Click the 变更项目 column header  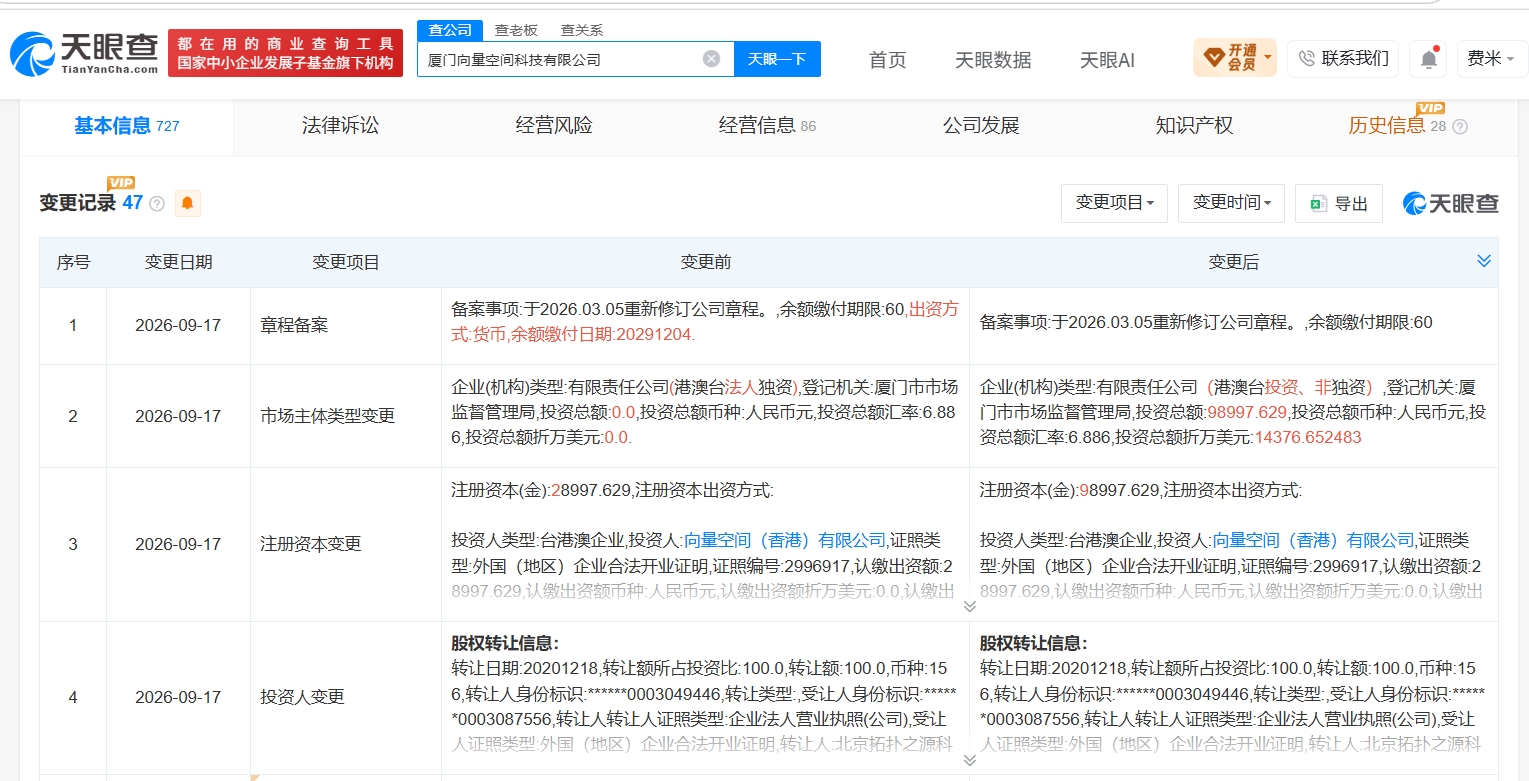346,262
